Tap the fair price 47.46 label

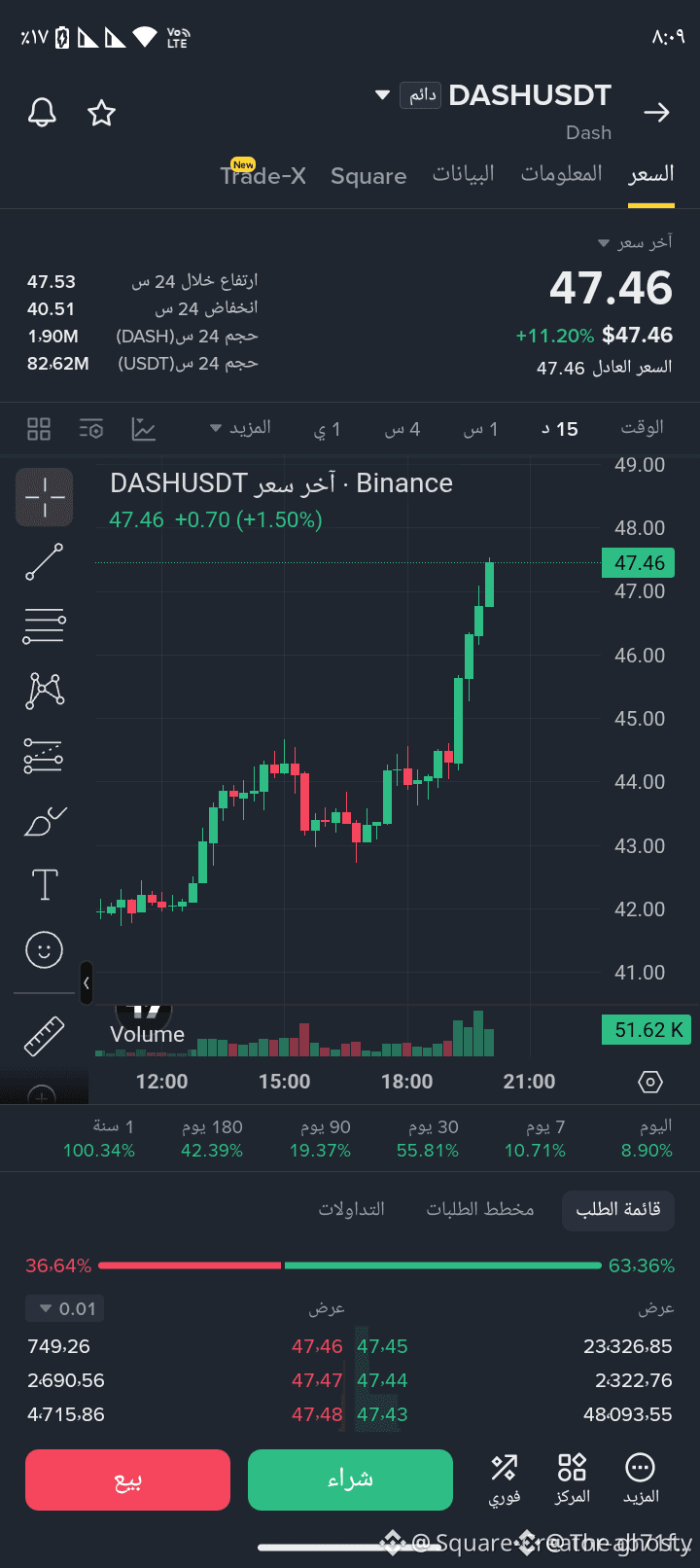coord(605,369)
